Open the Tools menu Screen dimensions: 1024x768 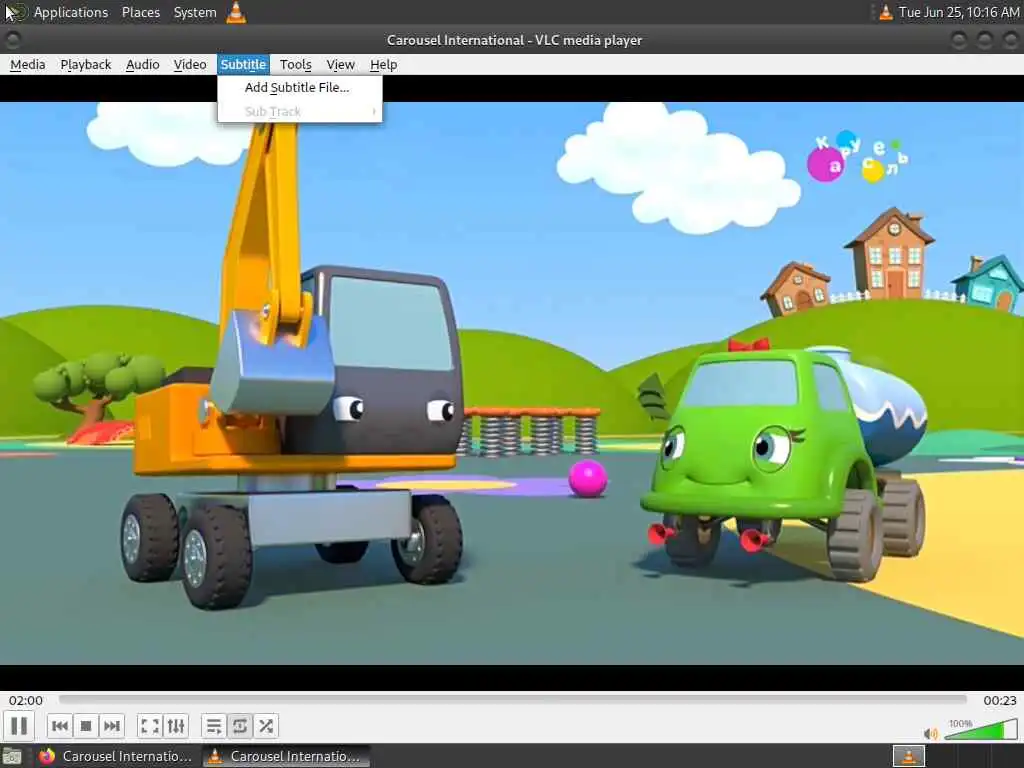pos(295,65)
